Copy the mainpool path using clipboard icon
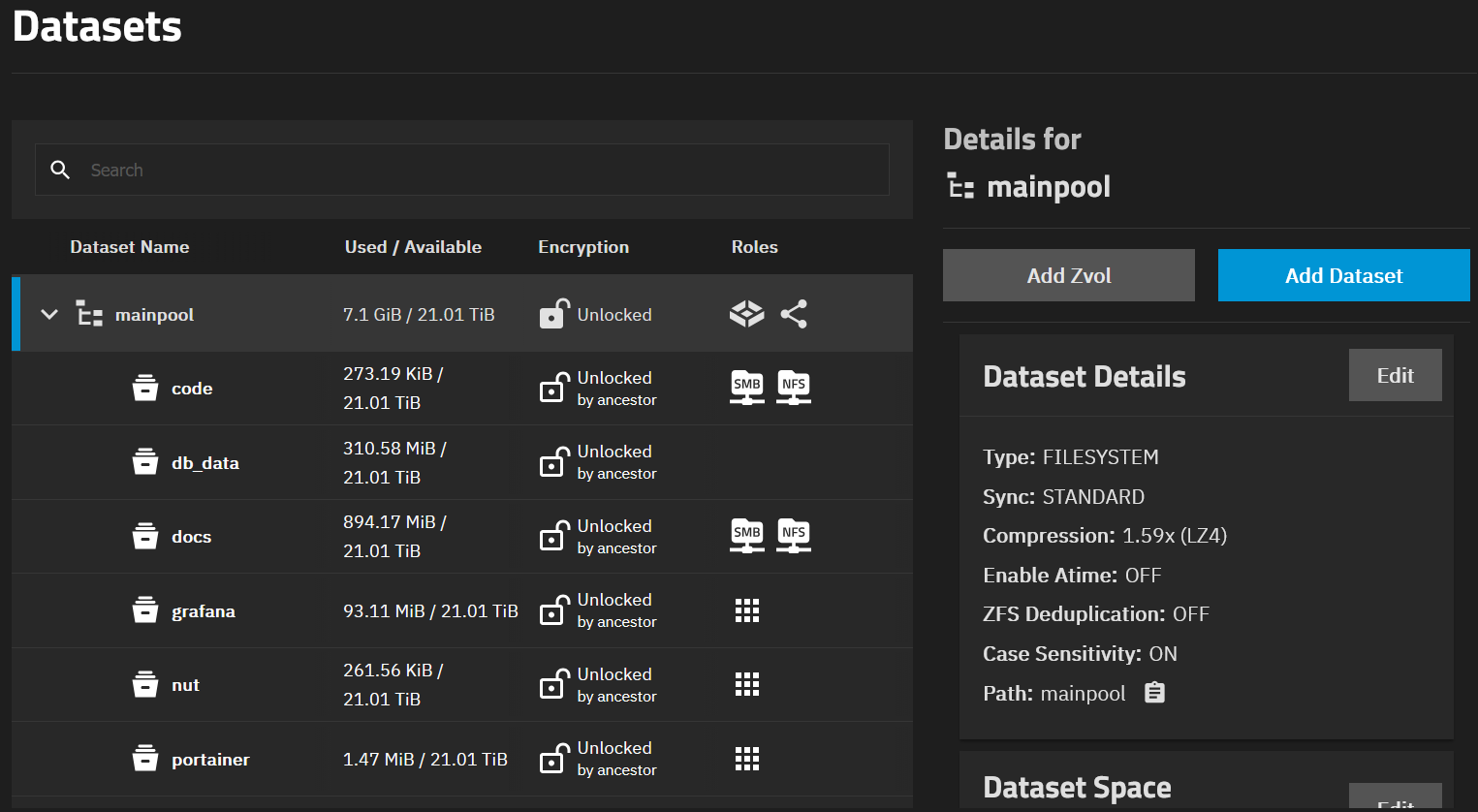 [1153, 693]
